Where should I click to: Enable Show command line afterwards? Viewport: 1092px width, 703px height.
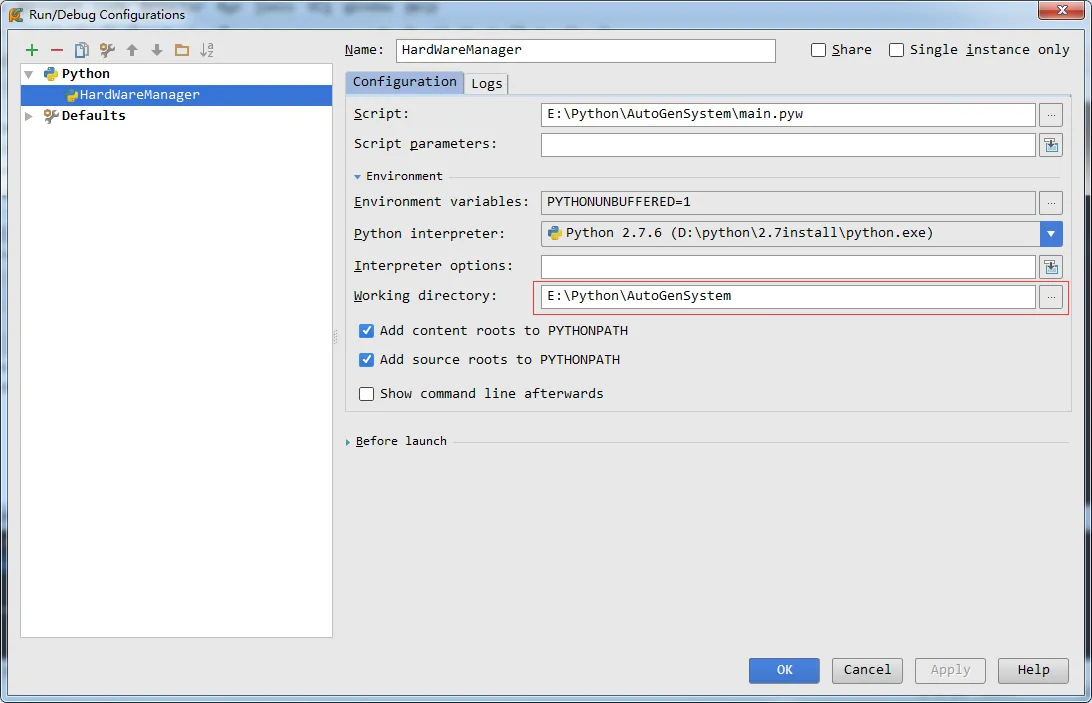point(367,394)
